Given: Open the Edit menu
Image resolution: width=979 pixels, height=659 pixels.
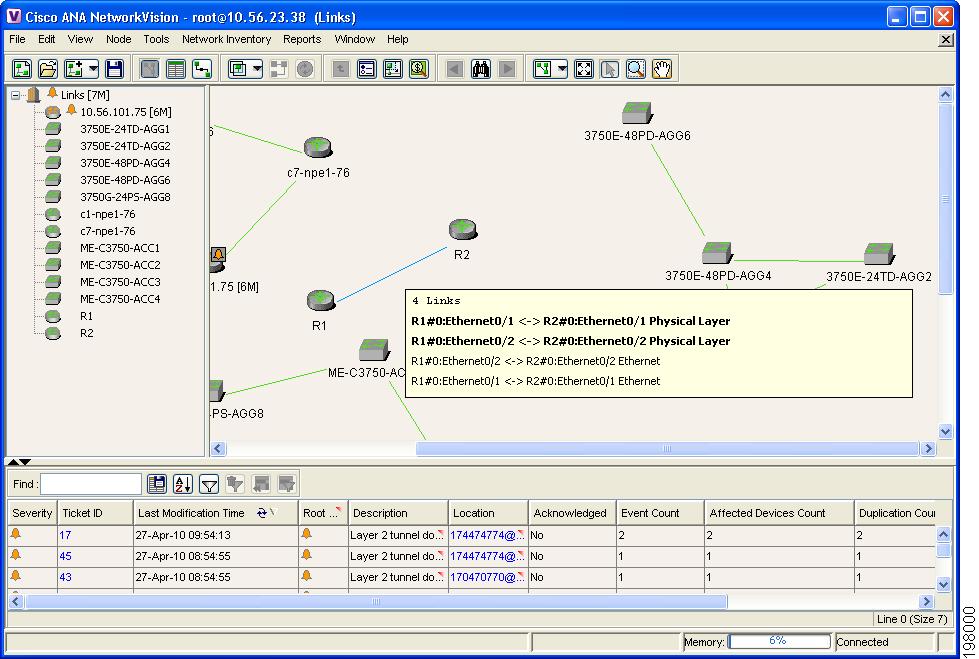Looking at the screenshot, I should tap(46, 39).
